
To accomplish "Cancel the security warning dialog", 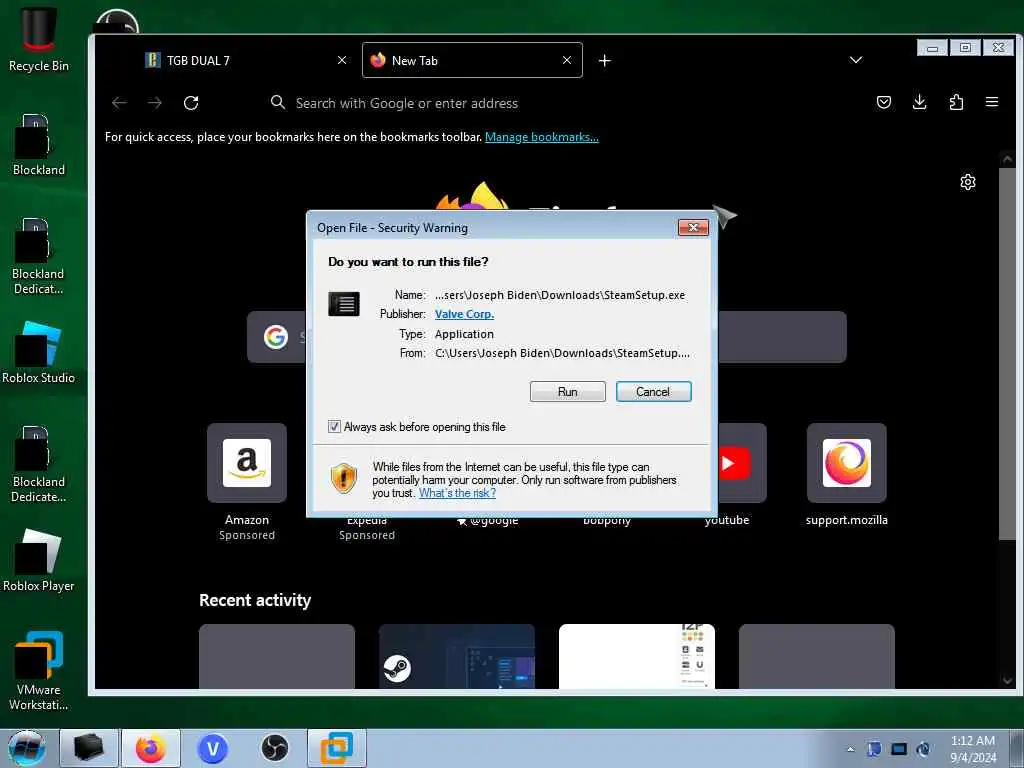I will click(653, 392).
